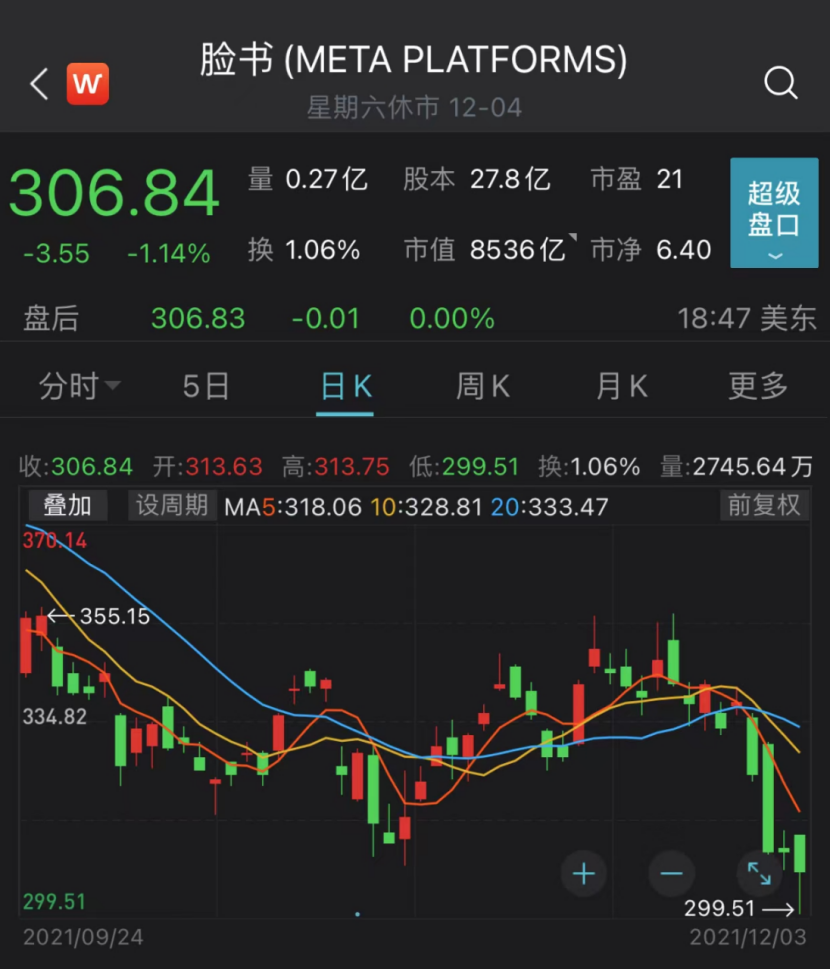830x969 pixels.
Task: Go back with the left arrow icon
Action: click(39, 83)
